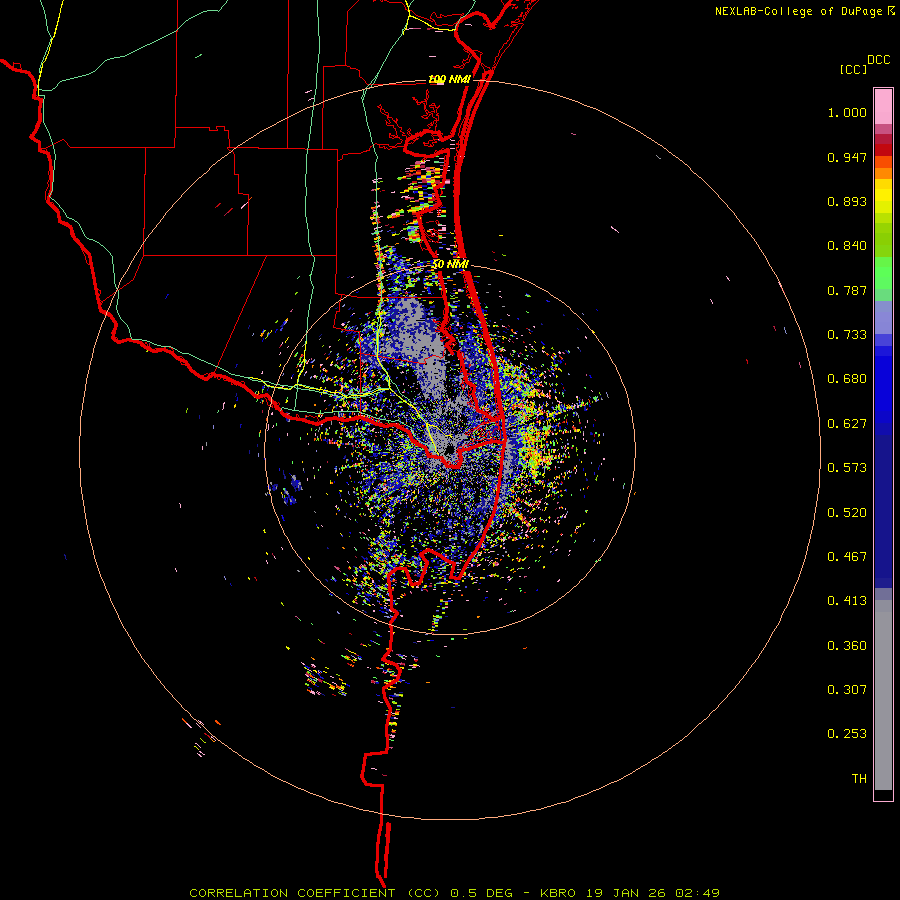900x900 pixels.
Task: Click the Correlation Coefficient KBRO caption text
Action: [454, 893]
